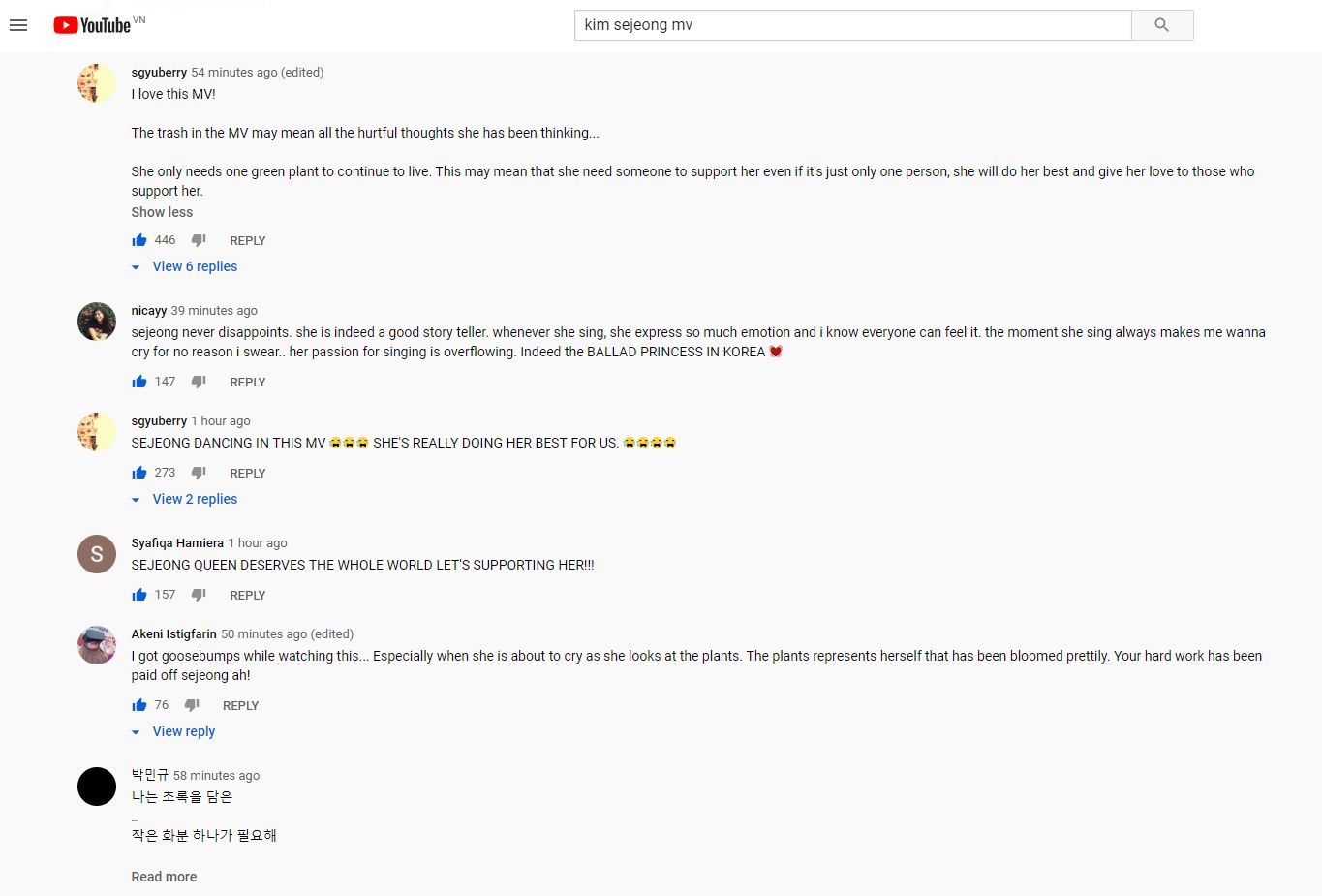The width and height of the screenshot is (1322, 896).
Task: Click the search magnifier button
Action: (1161, 25)
